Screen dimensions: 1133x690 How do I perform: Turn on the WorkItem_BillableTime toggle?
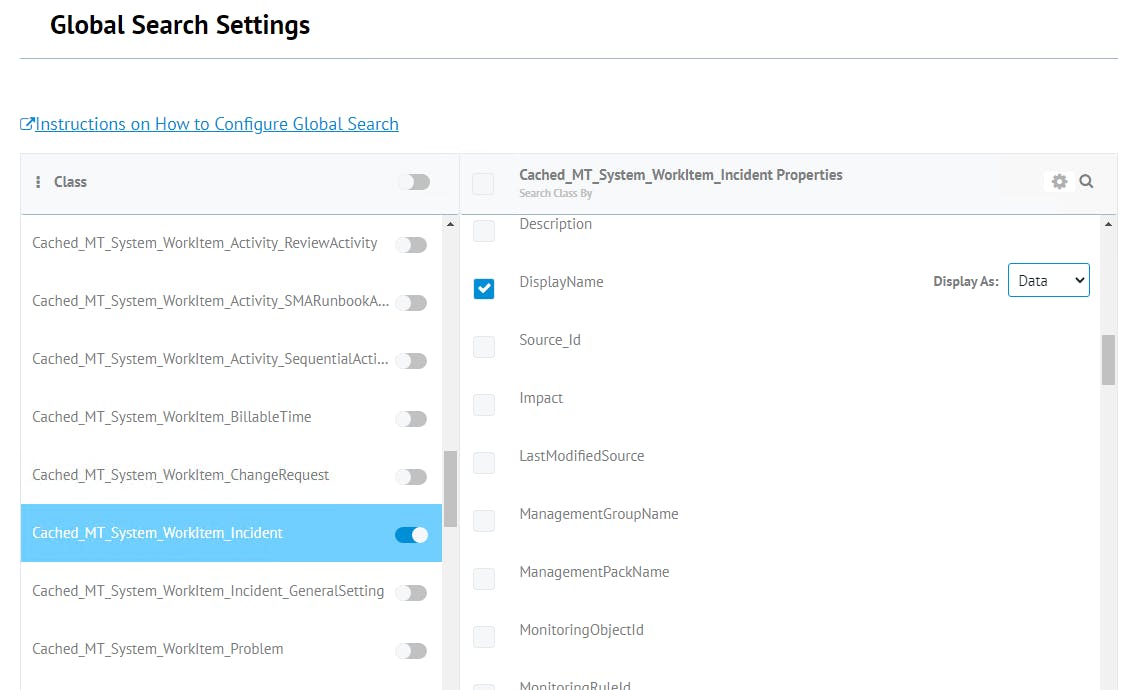click(411, 419)
